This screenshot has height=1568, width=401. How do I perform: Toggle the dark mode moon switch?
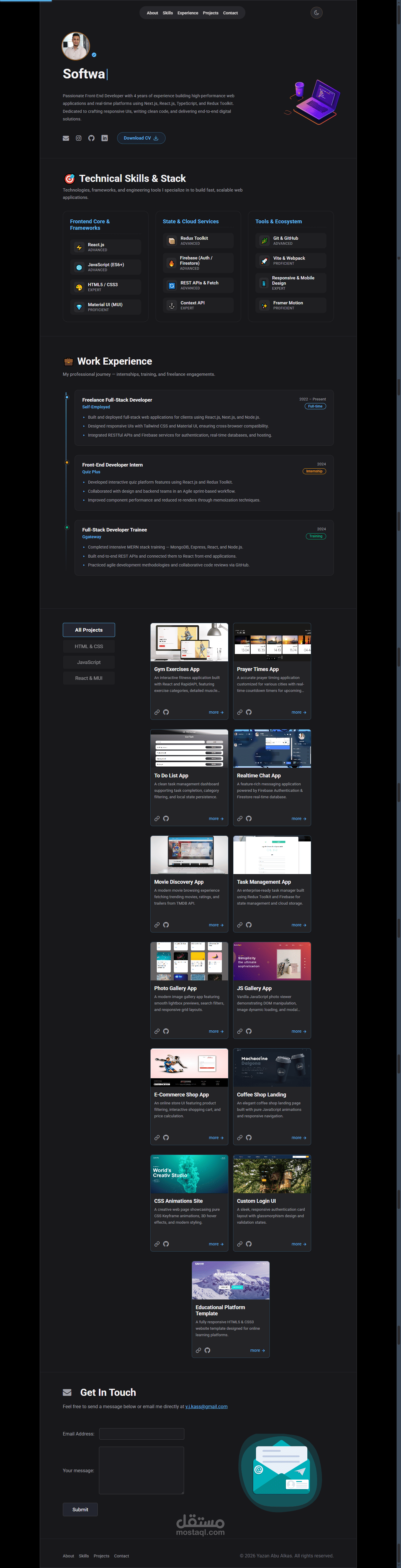click(316, 13)
